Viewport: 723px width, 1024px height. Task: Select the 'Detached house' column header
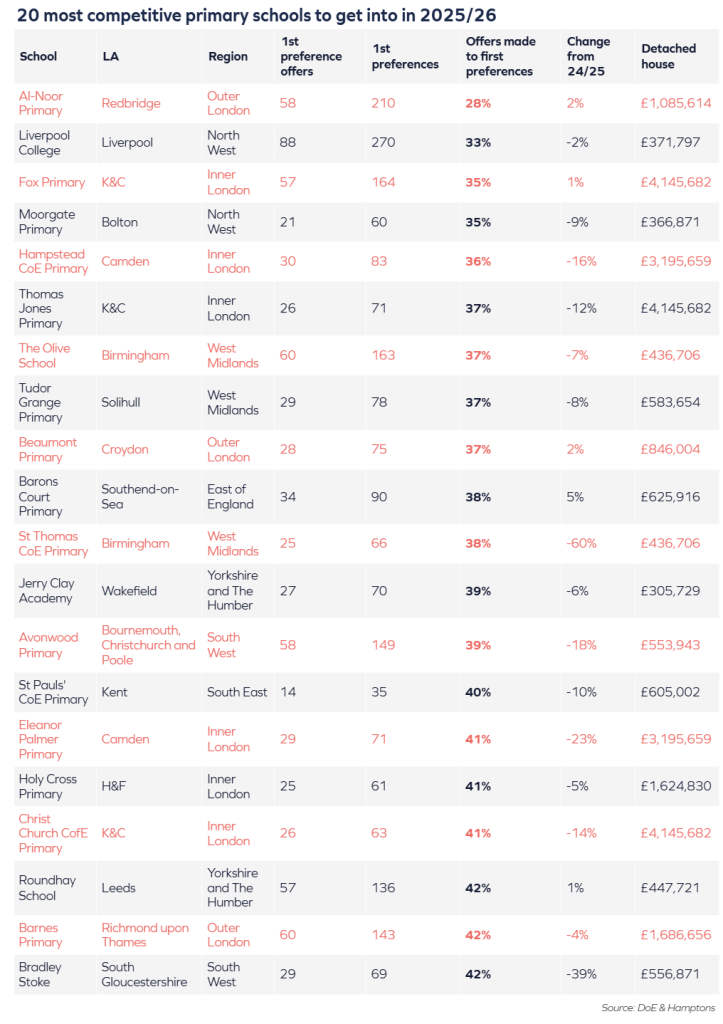pyautogui.click(x=658, y=57)
